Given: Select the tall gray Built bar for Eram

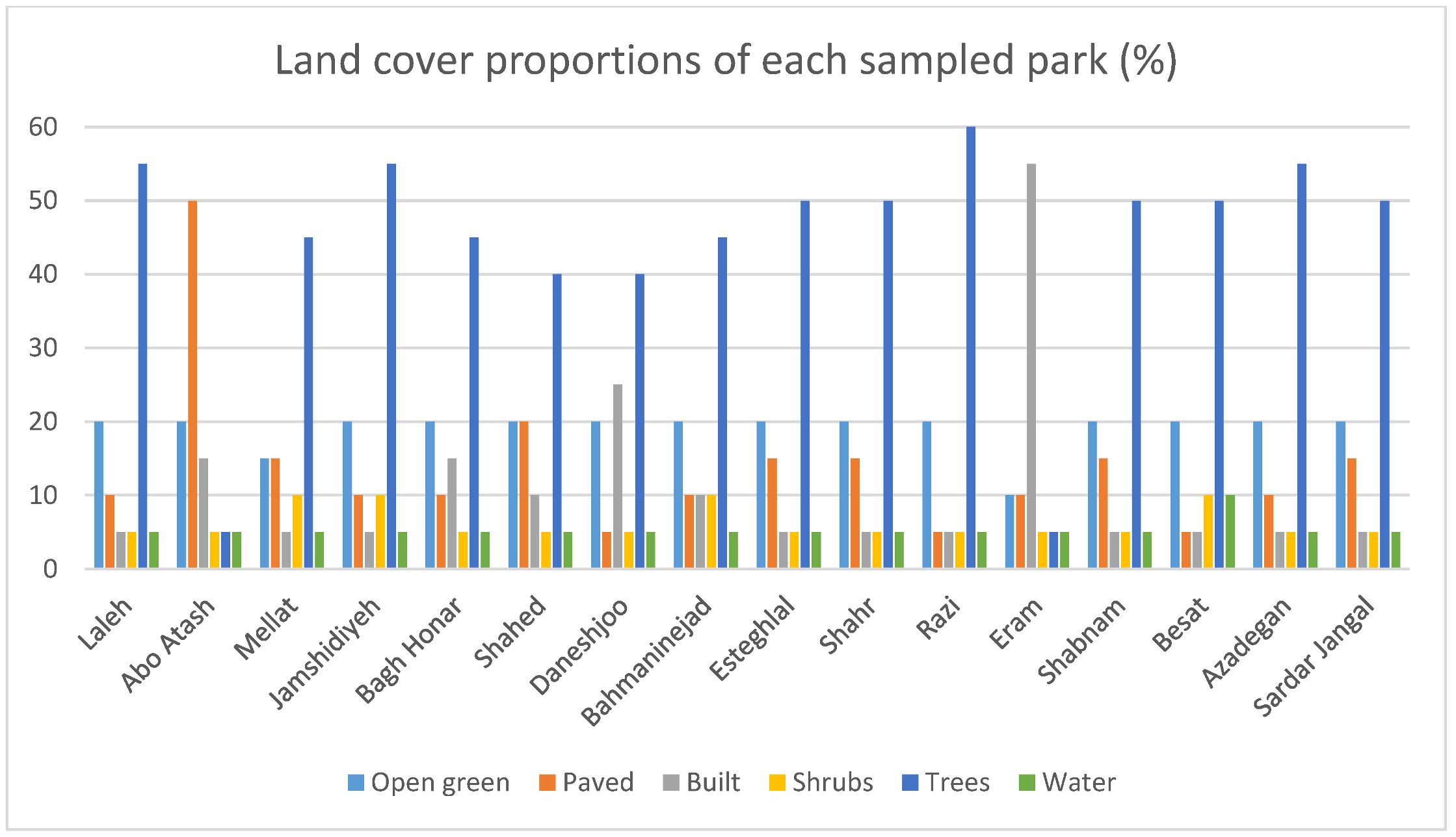Looking at the screenshot, I should (1031, 366).
